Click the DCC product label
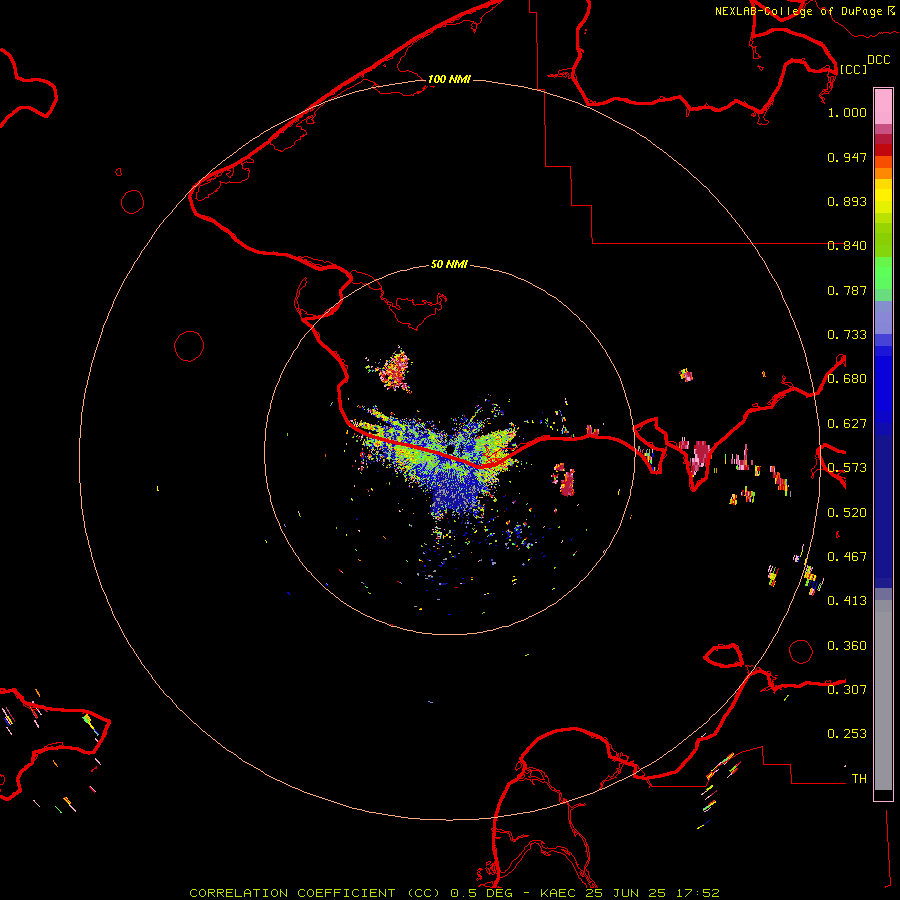 click(x=878, y=60)
